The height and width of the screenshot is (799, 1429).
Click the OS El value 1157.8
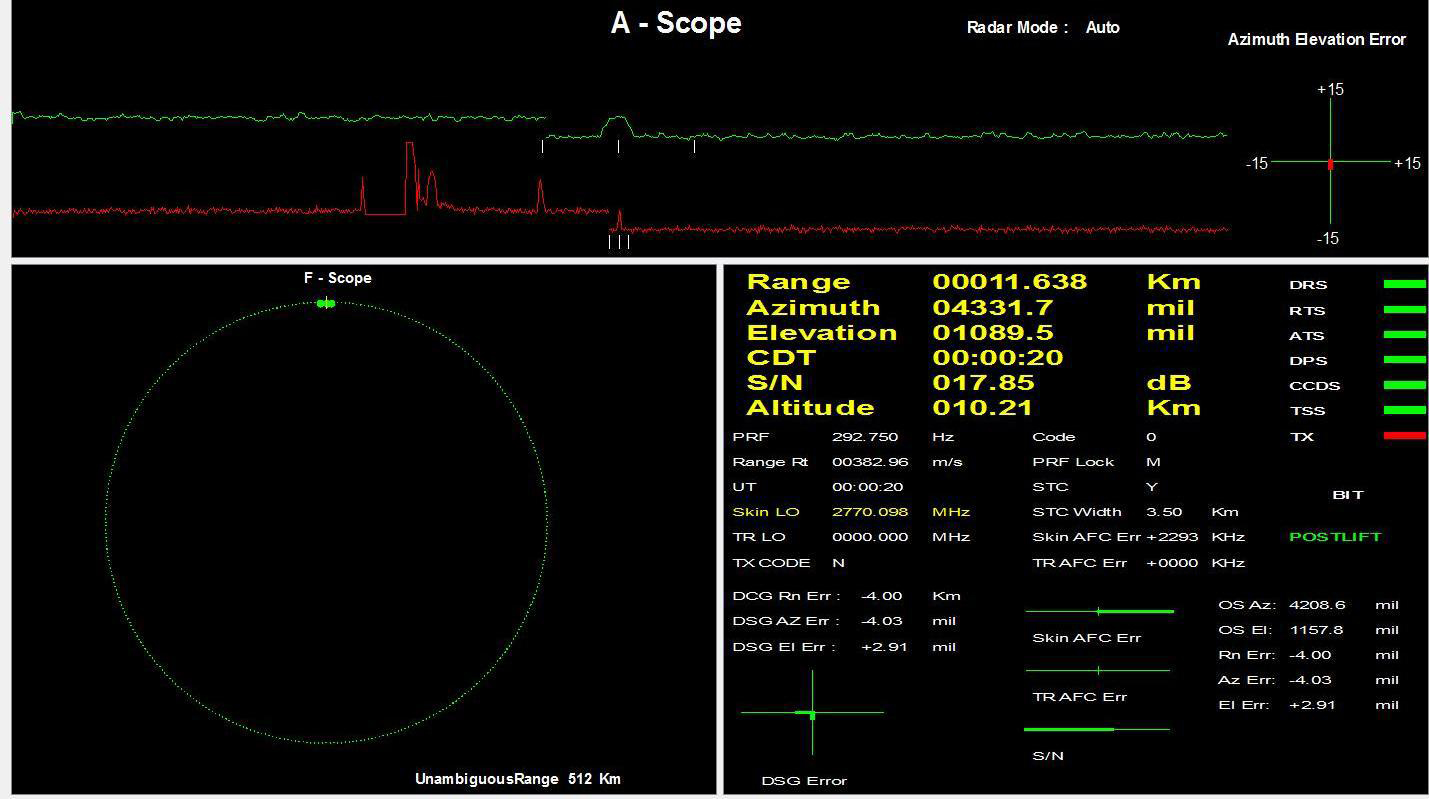point(1317,630)
